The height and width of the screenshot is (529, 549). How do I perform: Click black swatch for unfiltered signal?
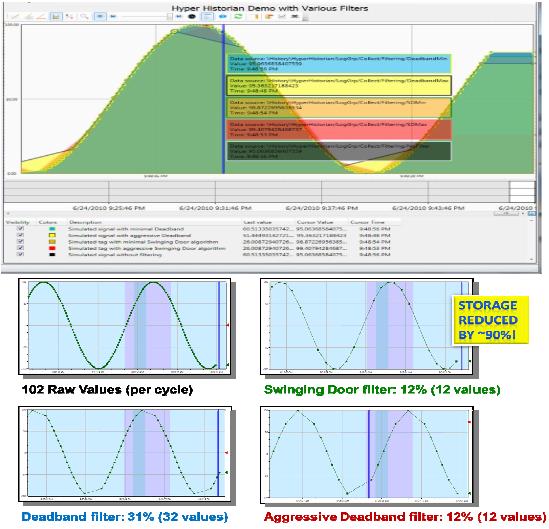pos(52,255)
